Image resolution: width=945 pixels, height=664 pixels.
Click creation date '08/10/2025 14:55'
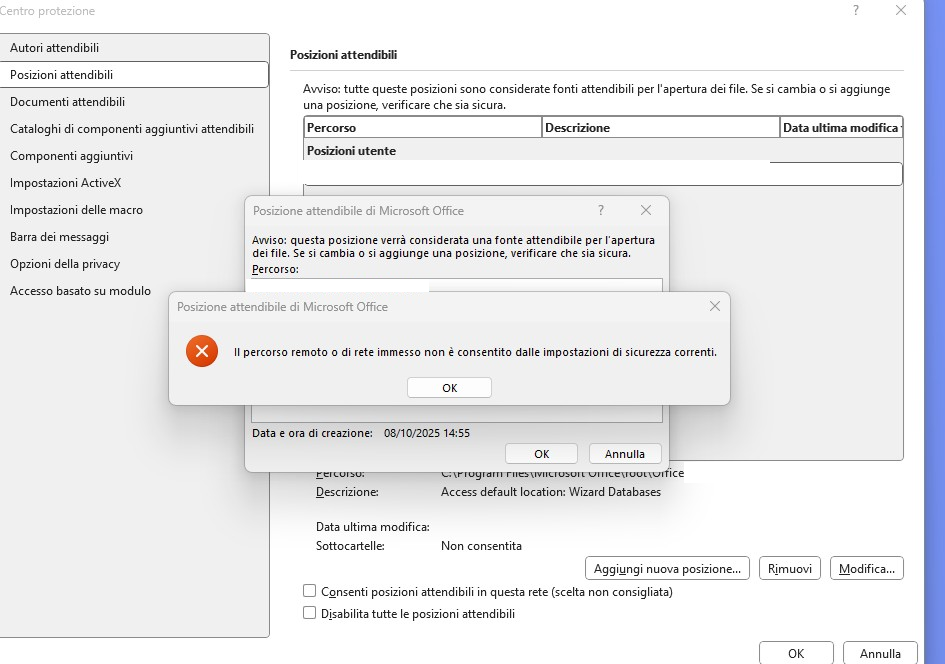click(427, 433)
